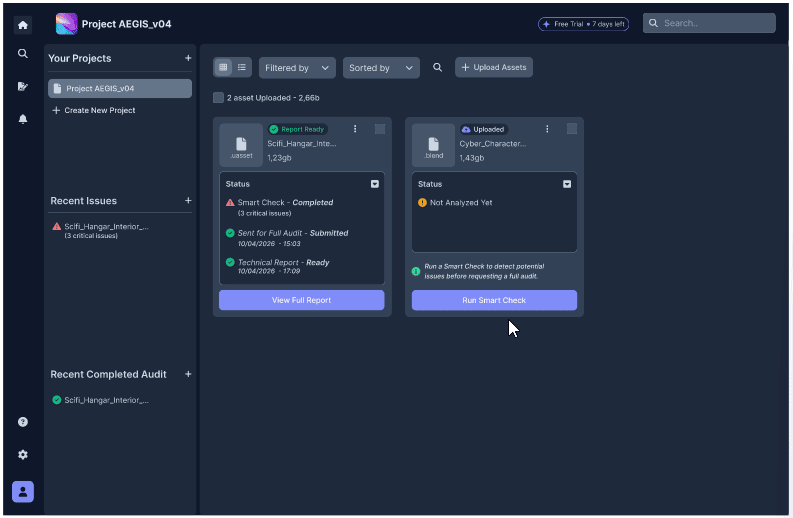The height and width of the screenshot is (518, 793).
Task: Click the Scifi_Hangar_Inte... file name
Action: [301, 144]
